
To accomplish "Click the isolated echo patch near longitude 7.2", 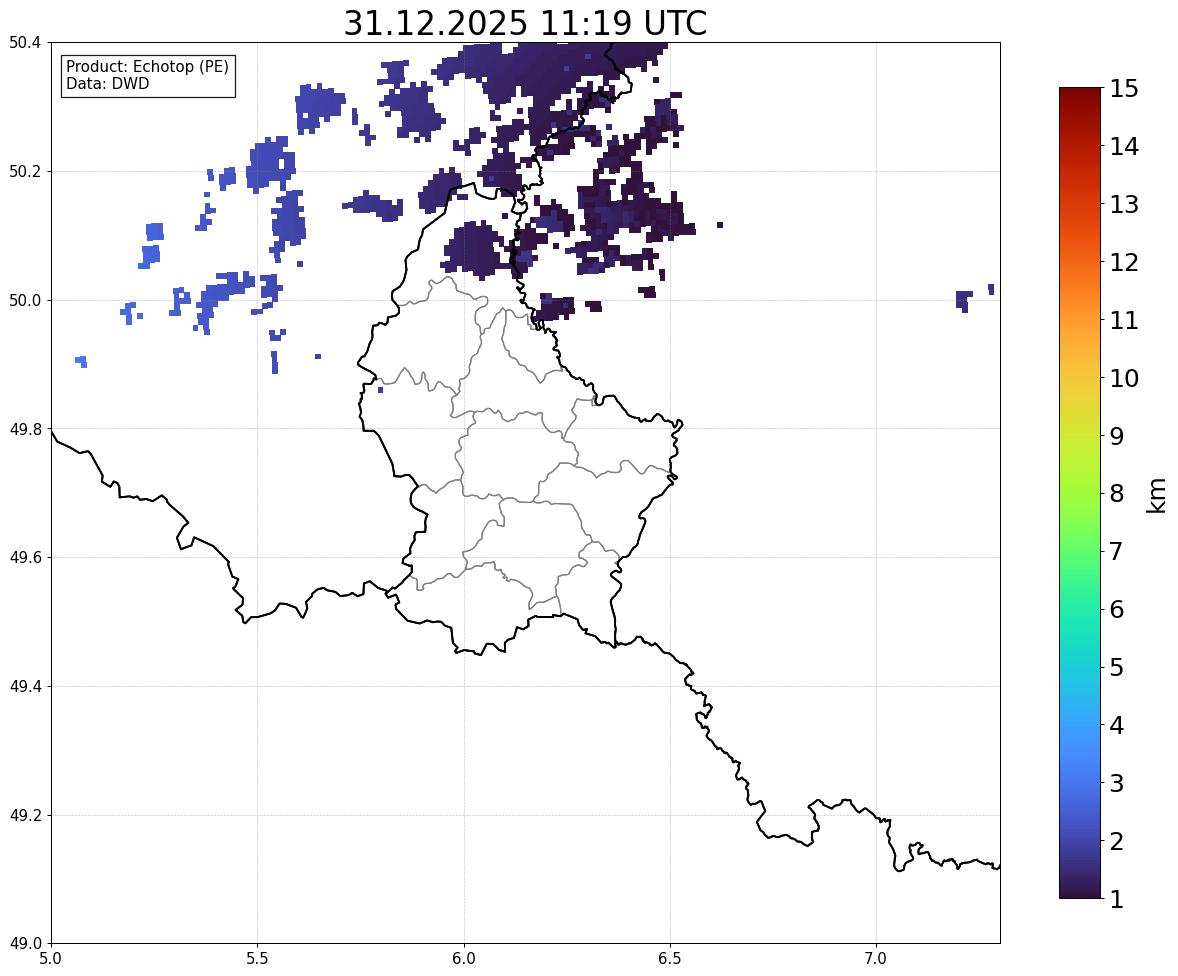I will (x=964, y=300).
